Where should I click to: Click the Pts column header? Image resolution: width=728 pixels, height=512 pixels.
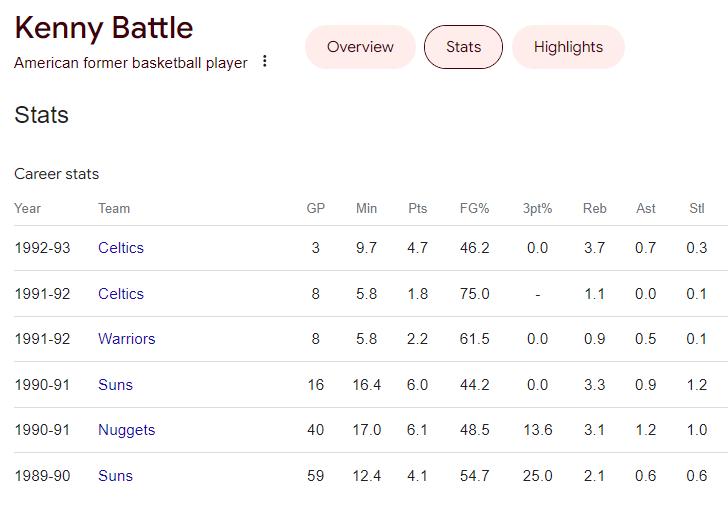pyautogui.click(x=417, y=208)
